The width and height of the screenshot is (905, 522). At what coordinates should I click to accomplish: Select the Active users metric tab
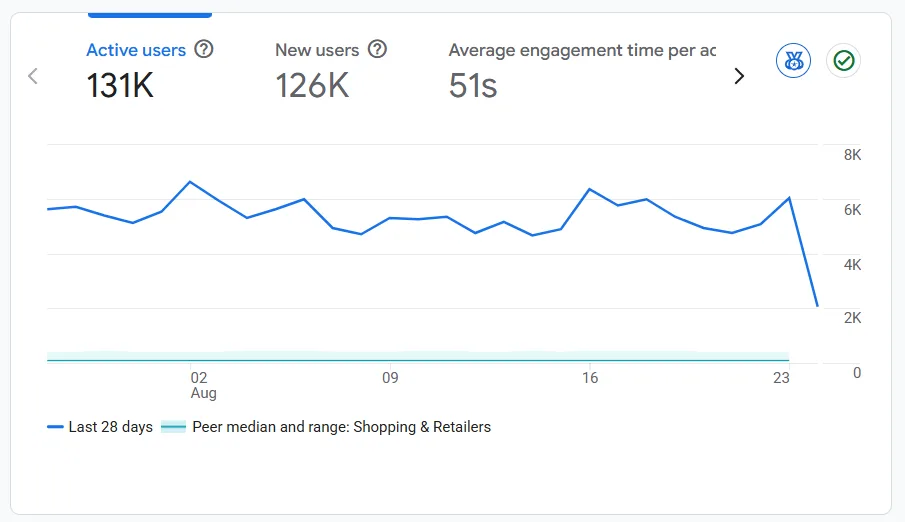coord(150,70)
